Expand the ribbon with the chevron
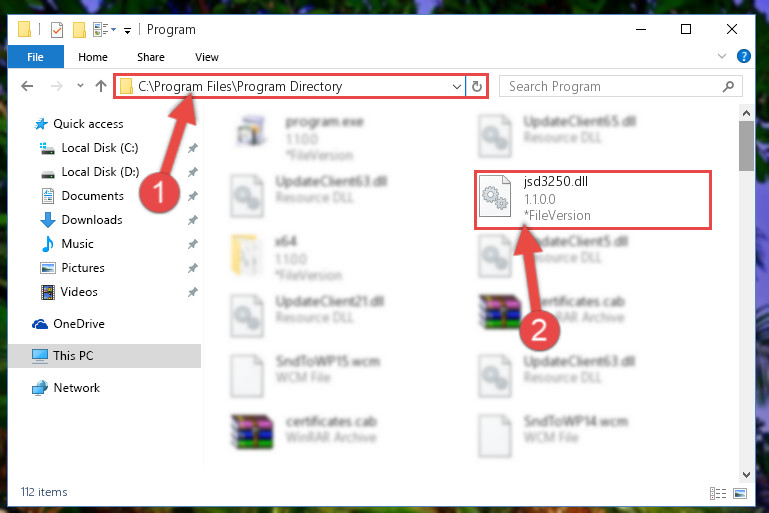Screen dimensions: 769x513 721,56
